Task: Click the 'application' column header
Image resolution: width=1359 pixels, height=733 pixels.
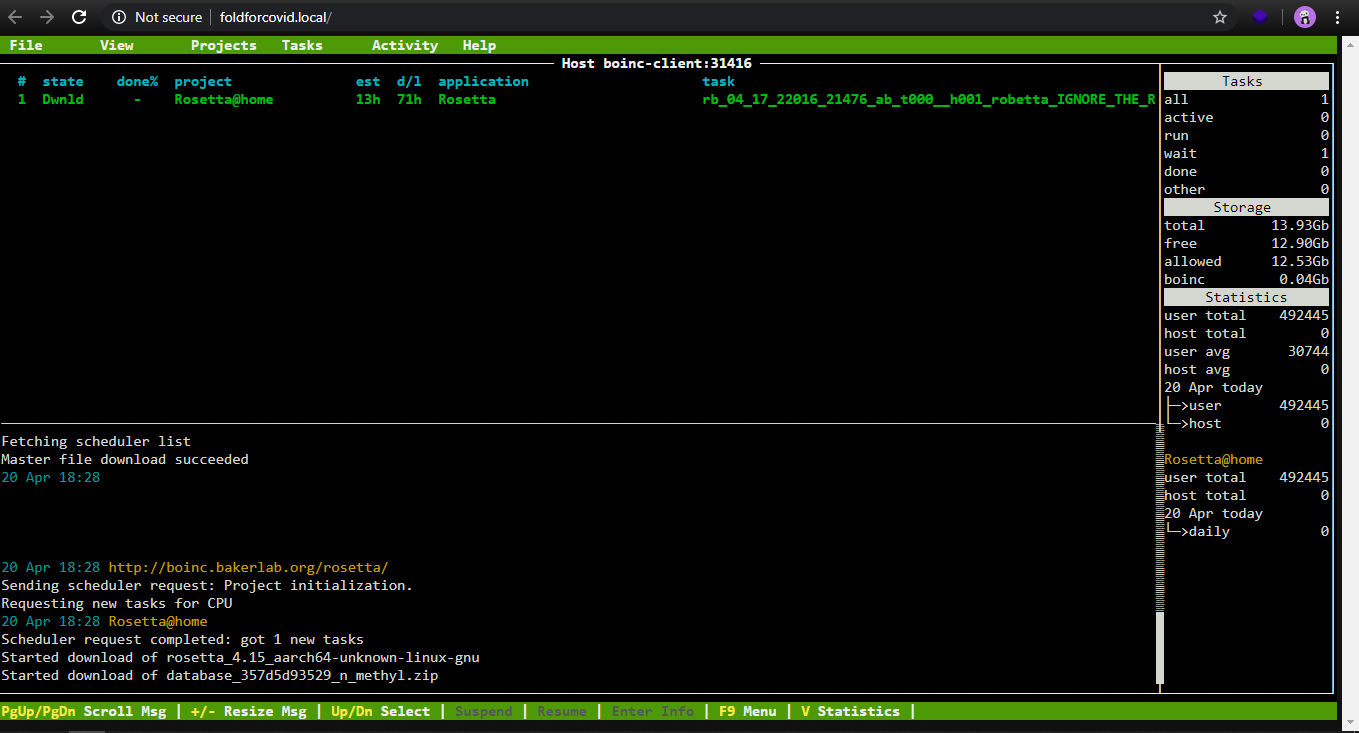Action: (x=483, y=81)
